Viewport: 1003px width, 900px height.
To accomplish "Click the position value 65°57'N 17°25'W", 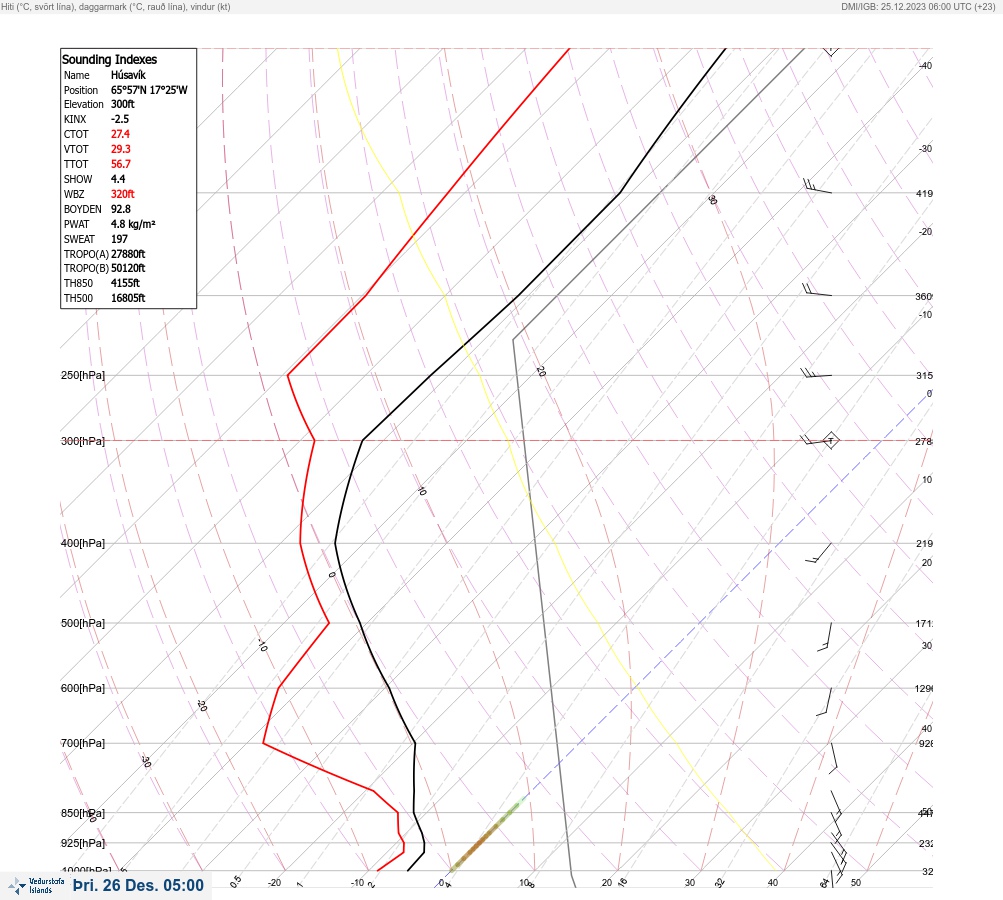I will point(149,90).
